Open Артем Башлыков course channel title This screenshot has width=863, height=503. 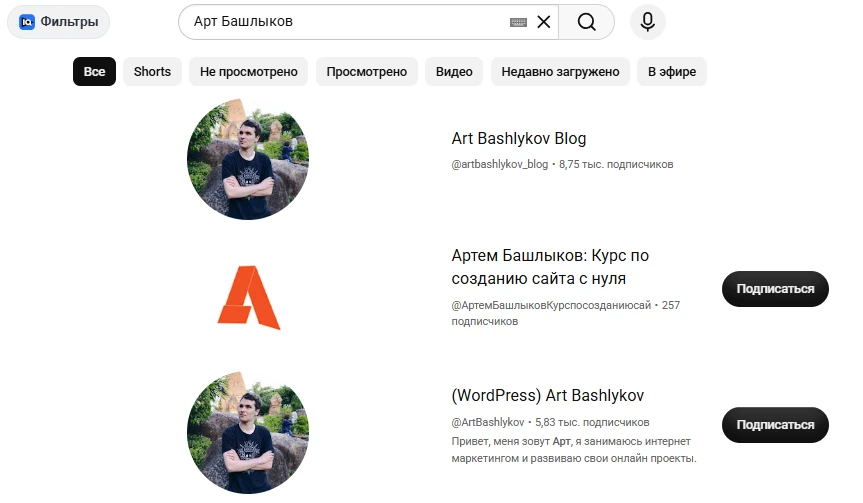click(x=550, y=267)
